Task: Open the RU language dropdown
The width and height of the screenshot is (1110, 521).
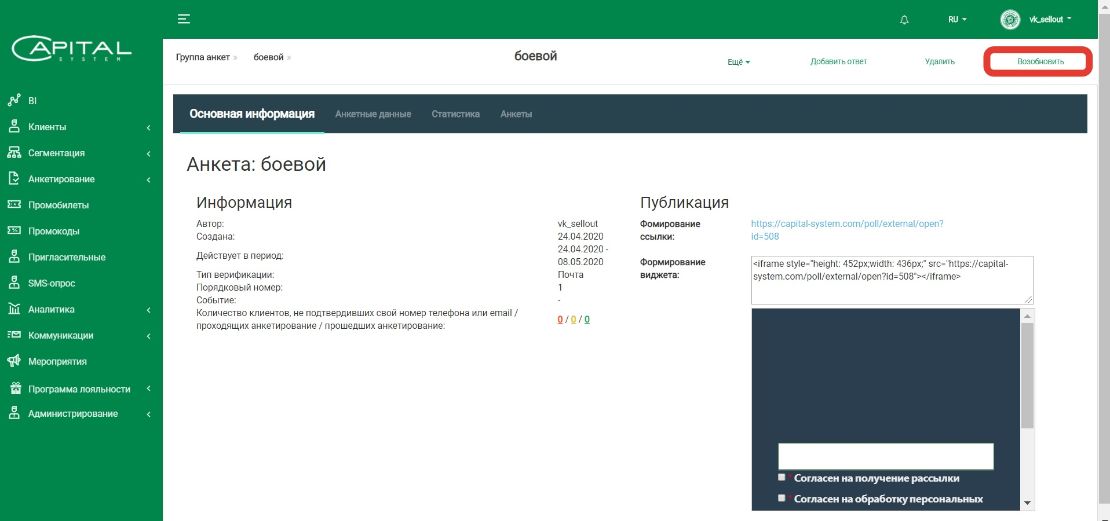Action: coord(957,20)
